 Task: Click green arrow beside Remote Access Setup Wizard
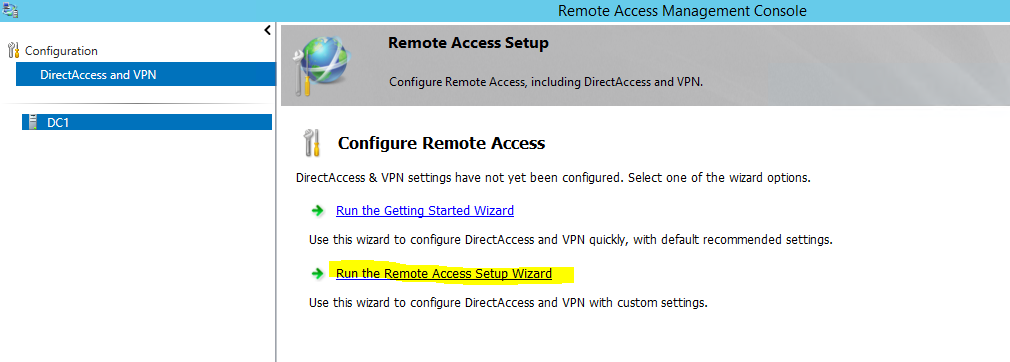point(317,274)
